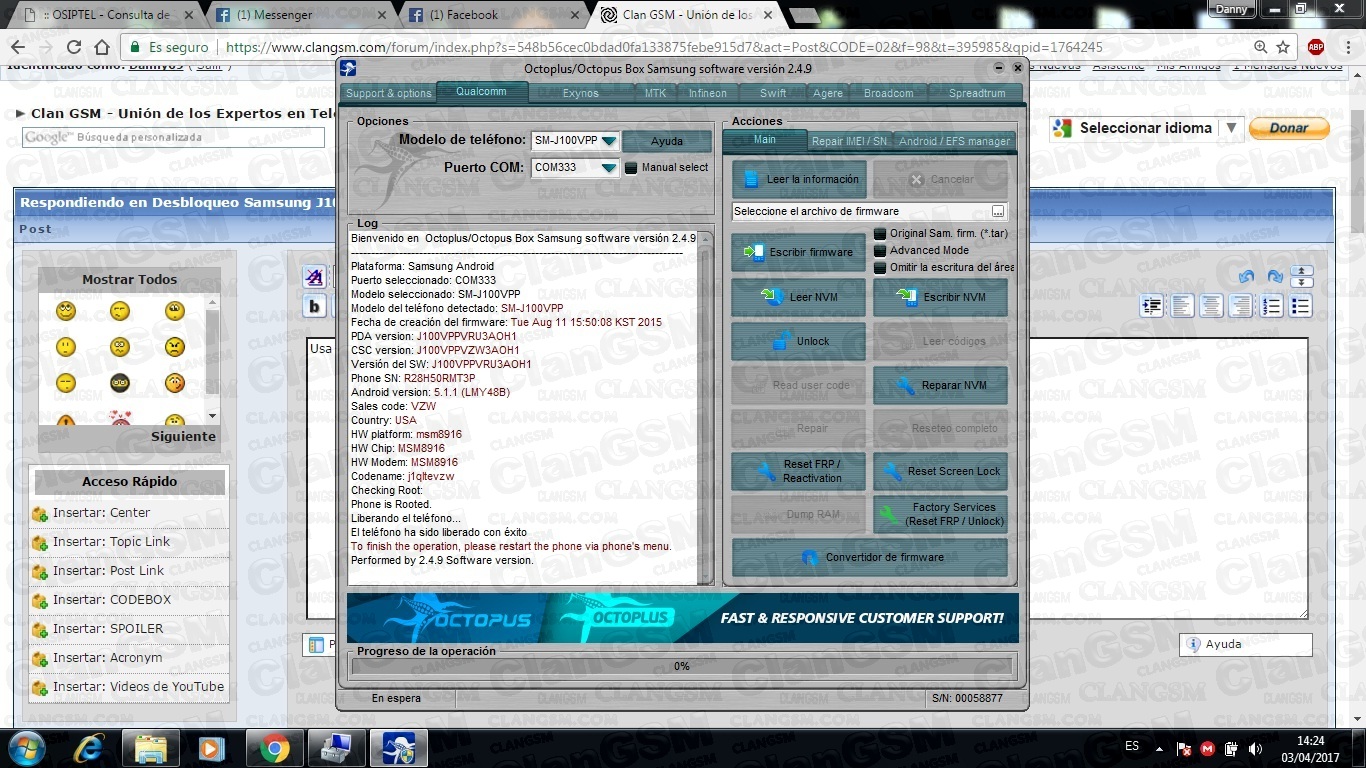Switch to the Broadcom tab
The width and height of the screenshot is (1366, 768).
click(889, 93)
